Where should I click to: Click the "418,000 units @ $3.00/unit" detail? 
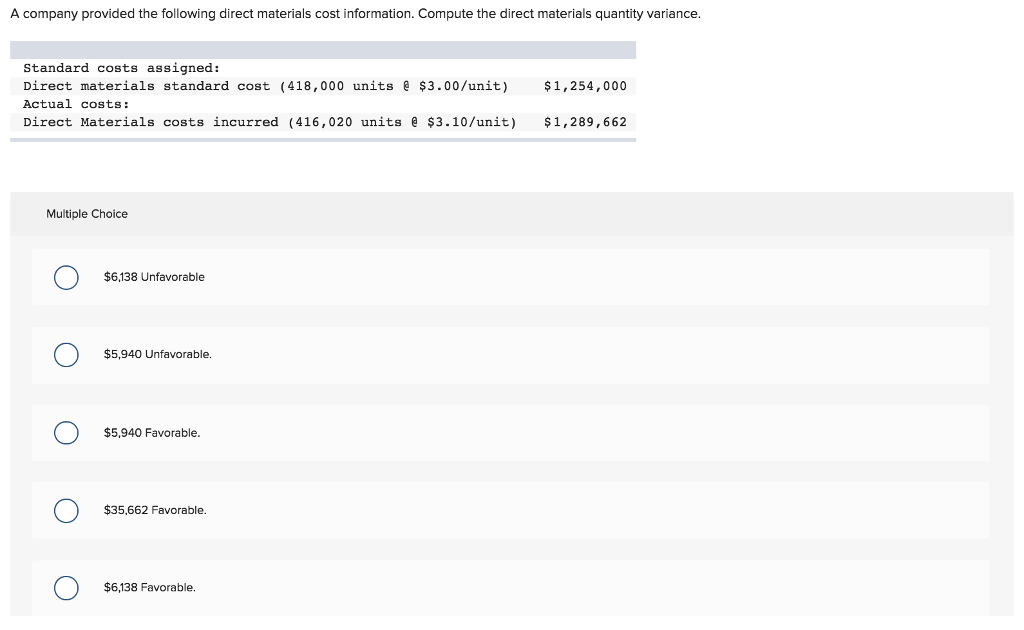pos(394,86)
